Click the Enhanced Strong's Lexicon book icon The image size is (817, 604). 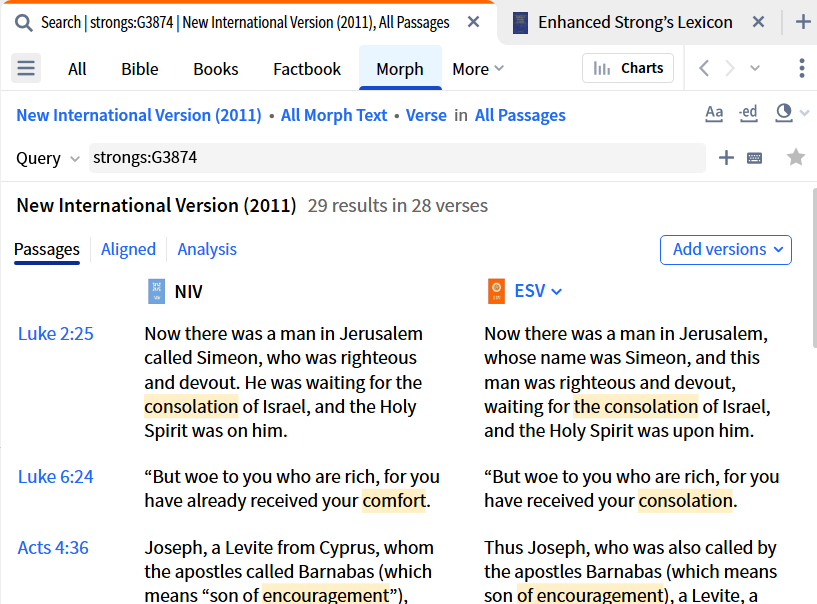[521, 23]
